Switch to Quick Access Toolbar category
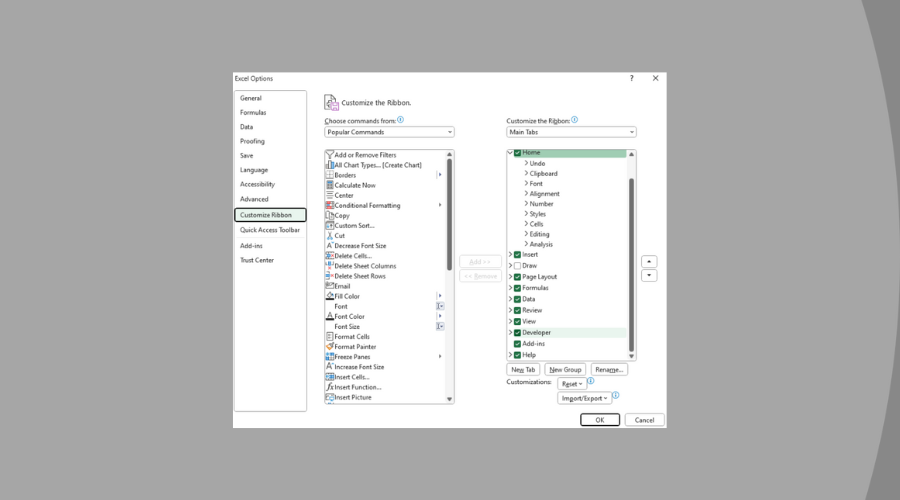Viewport: 900px width, 500px height. click(270, 230)
